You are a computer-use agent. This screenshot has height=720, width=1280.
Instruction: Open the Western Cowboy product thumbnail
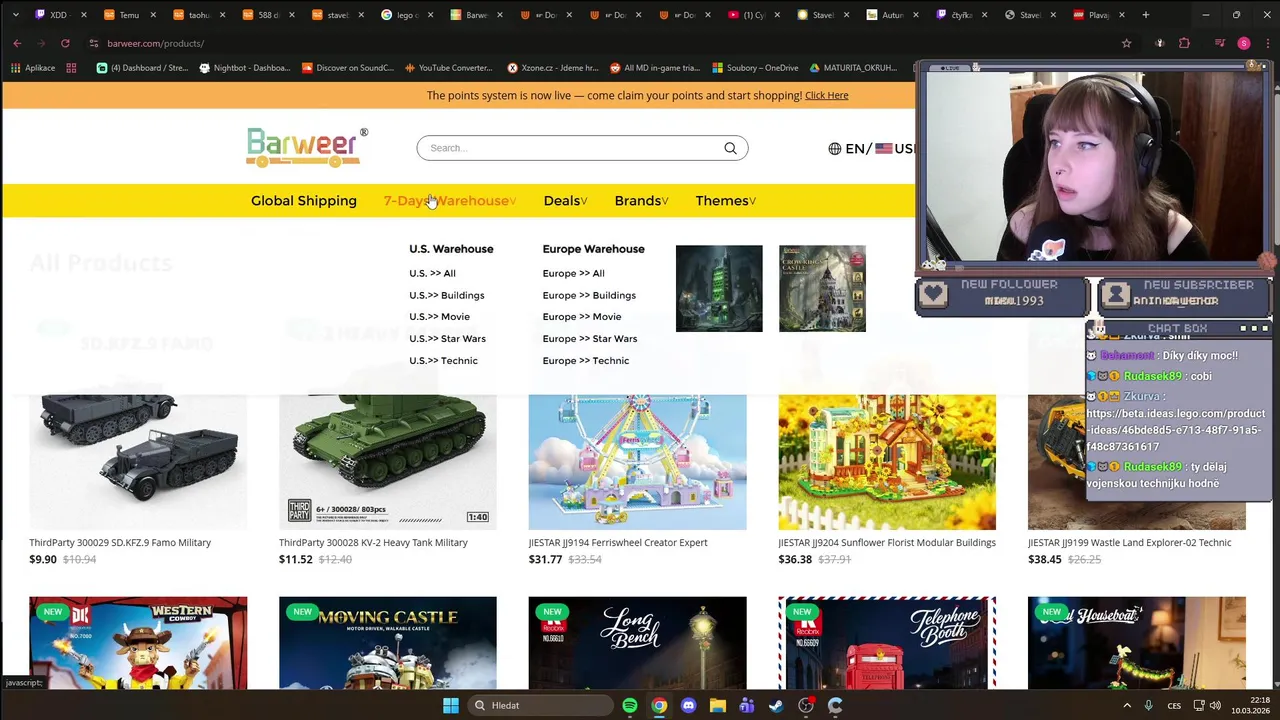(138, 643)
